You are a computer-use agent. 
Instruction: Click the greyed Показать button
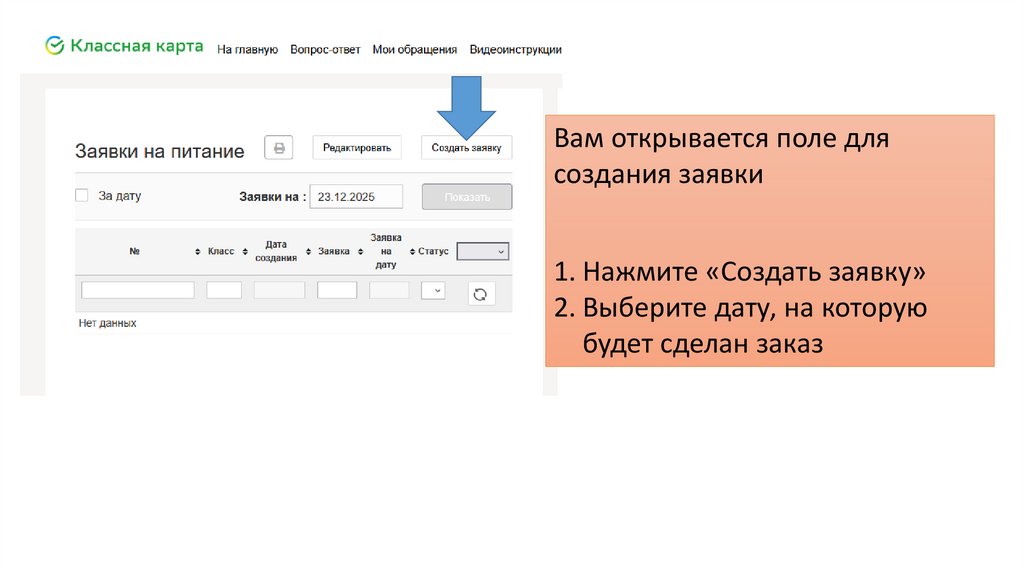[467, 197]
